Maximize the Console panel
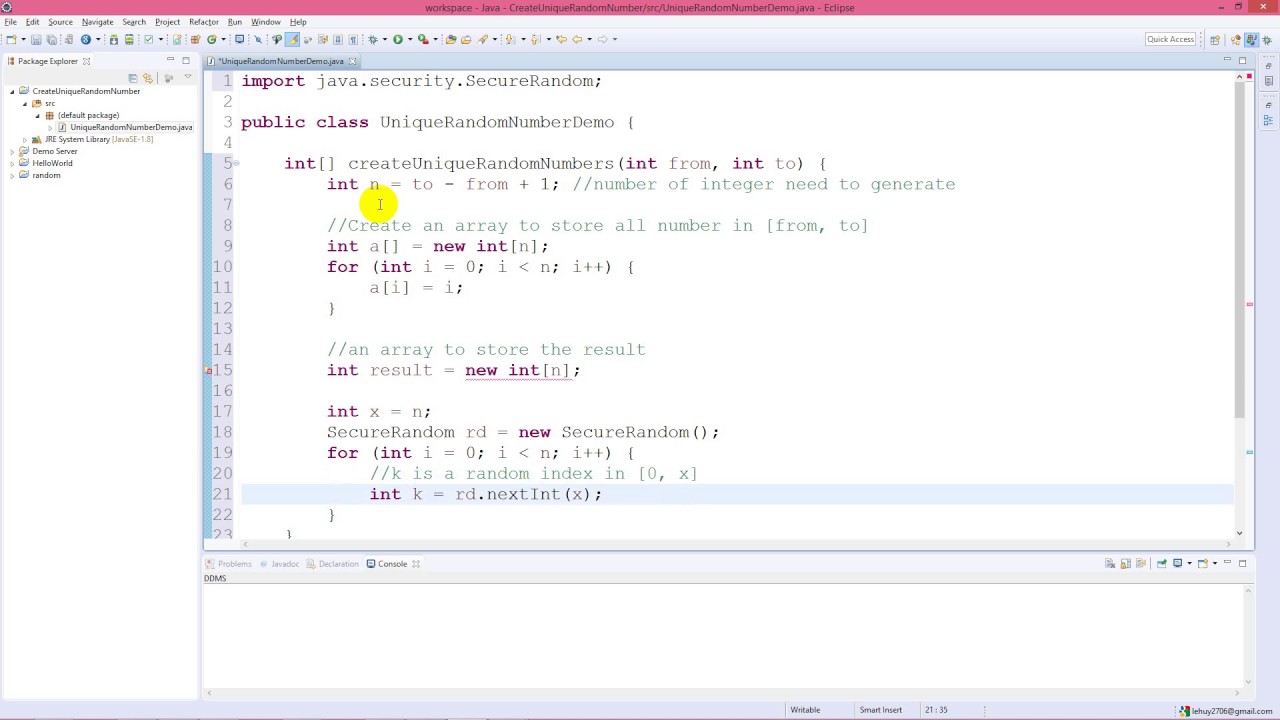This screenshot has width=1280, height=720. click(1242, 563)
